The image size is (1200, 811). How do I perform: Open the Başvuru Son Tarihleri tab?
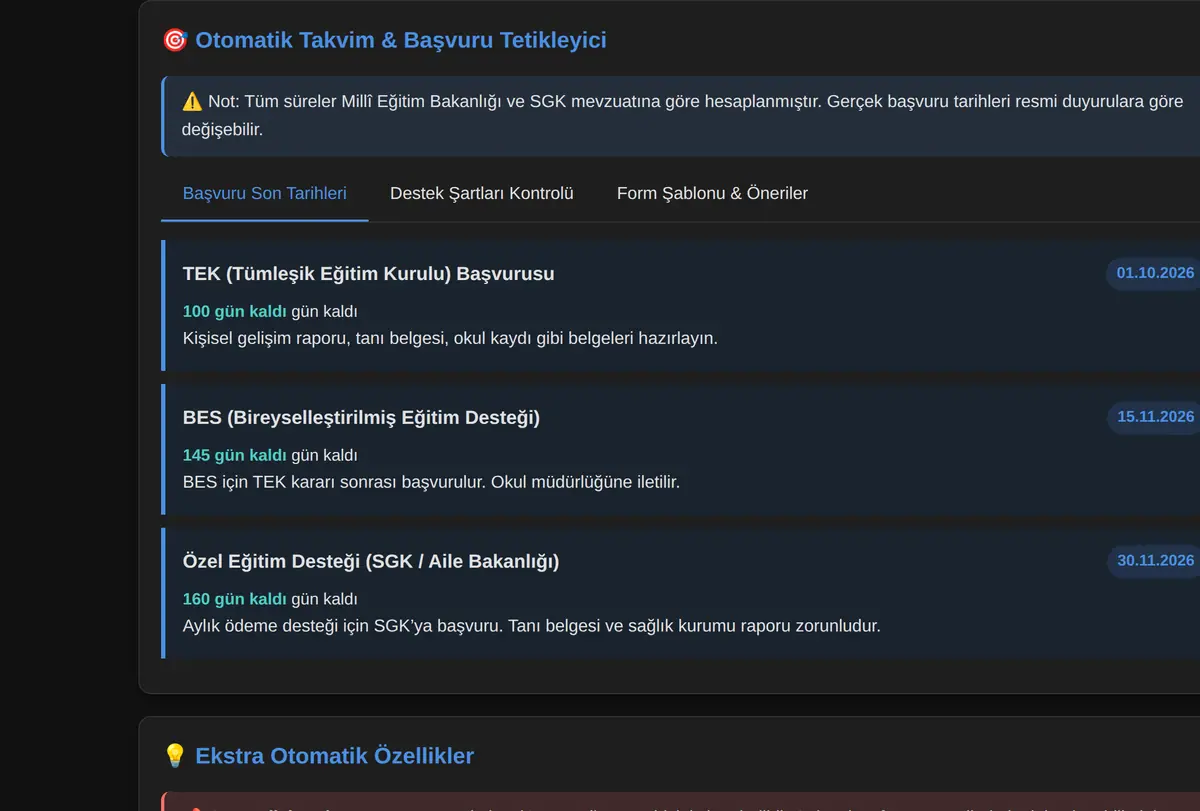click(x=265, y=193)
